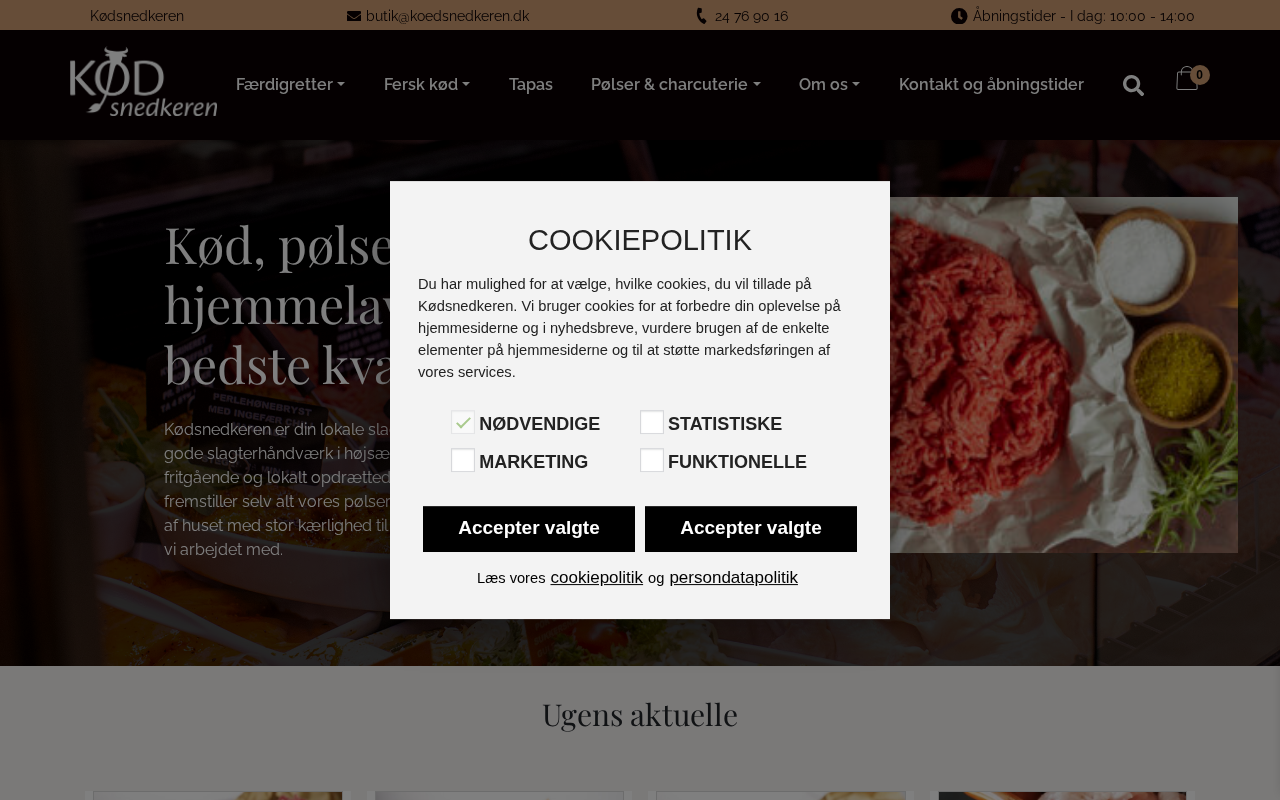Click the Kødsnedkeren logo
Viewport: 1280px width, 800px height.
(143, 82)
